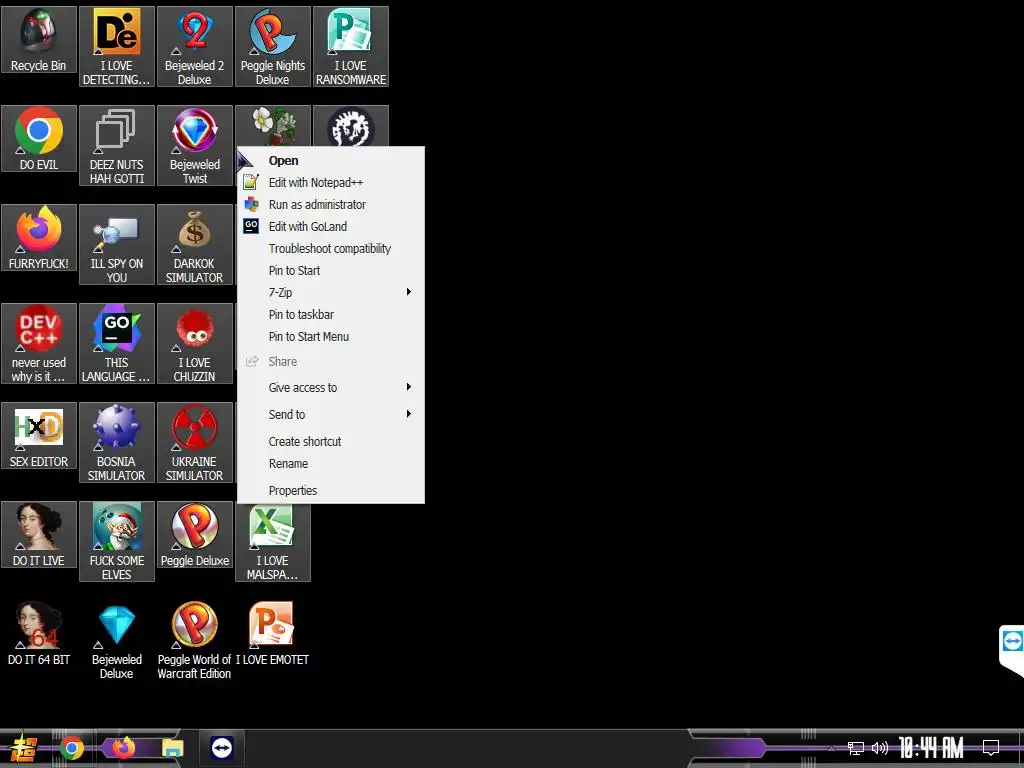
Task: Click the DO EVIL Chrome shortcut
Action: 39,138
